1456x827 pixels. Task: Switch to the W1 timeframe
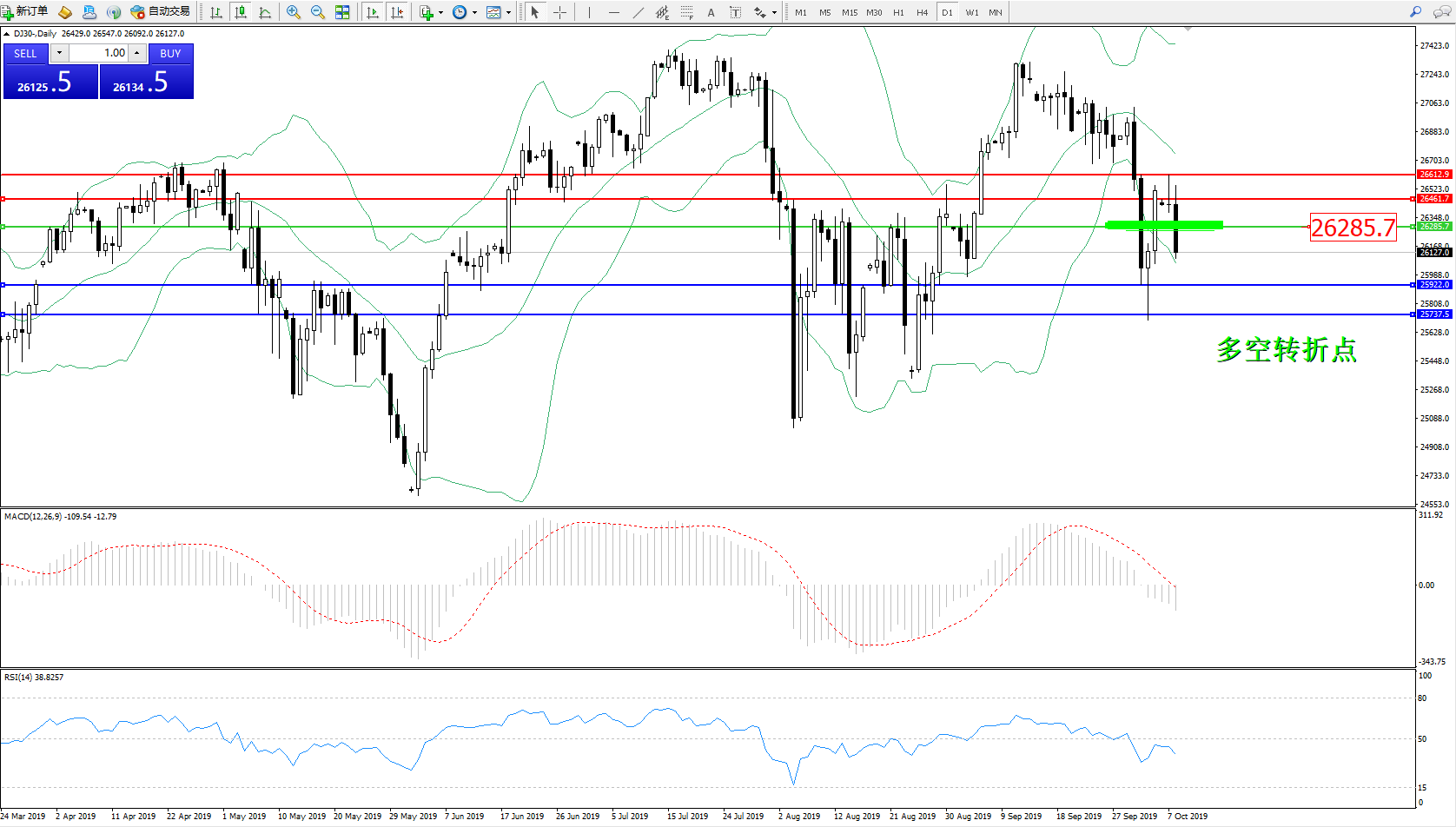pos(972,12)
